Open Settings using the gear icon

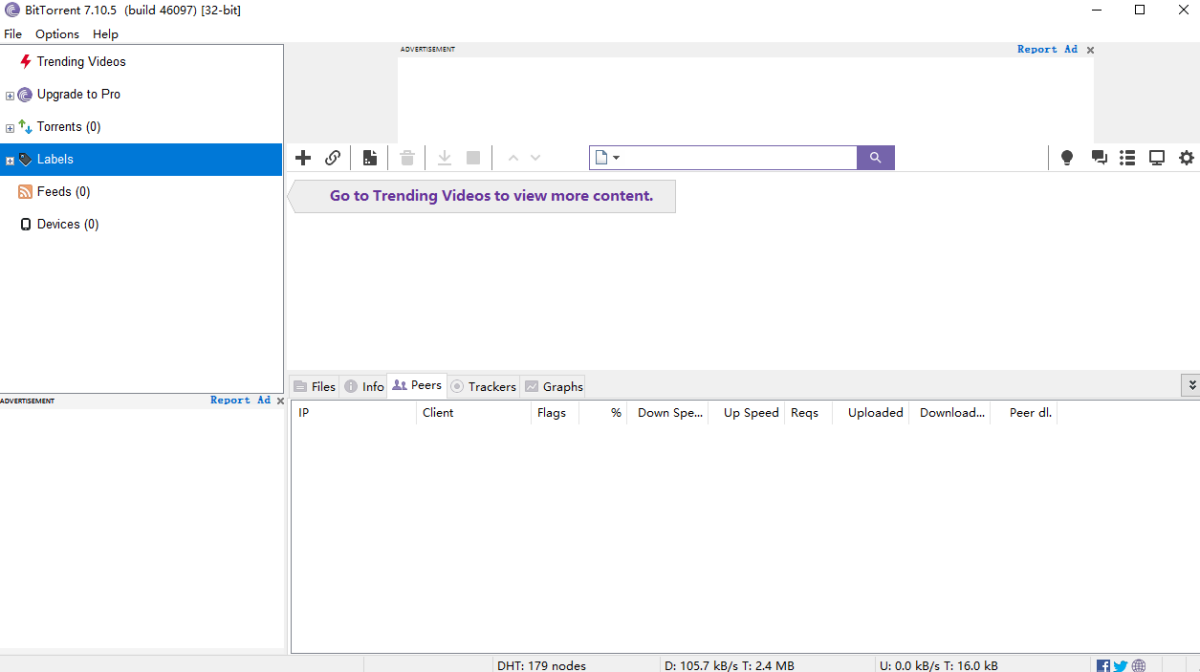coord(1186,157)
